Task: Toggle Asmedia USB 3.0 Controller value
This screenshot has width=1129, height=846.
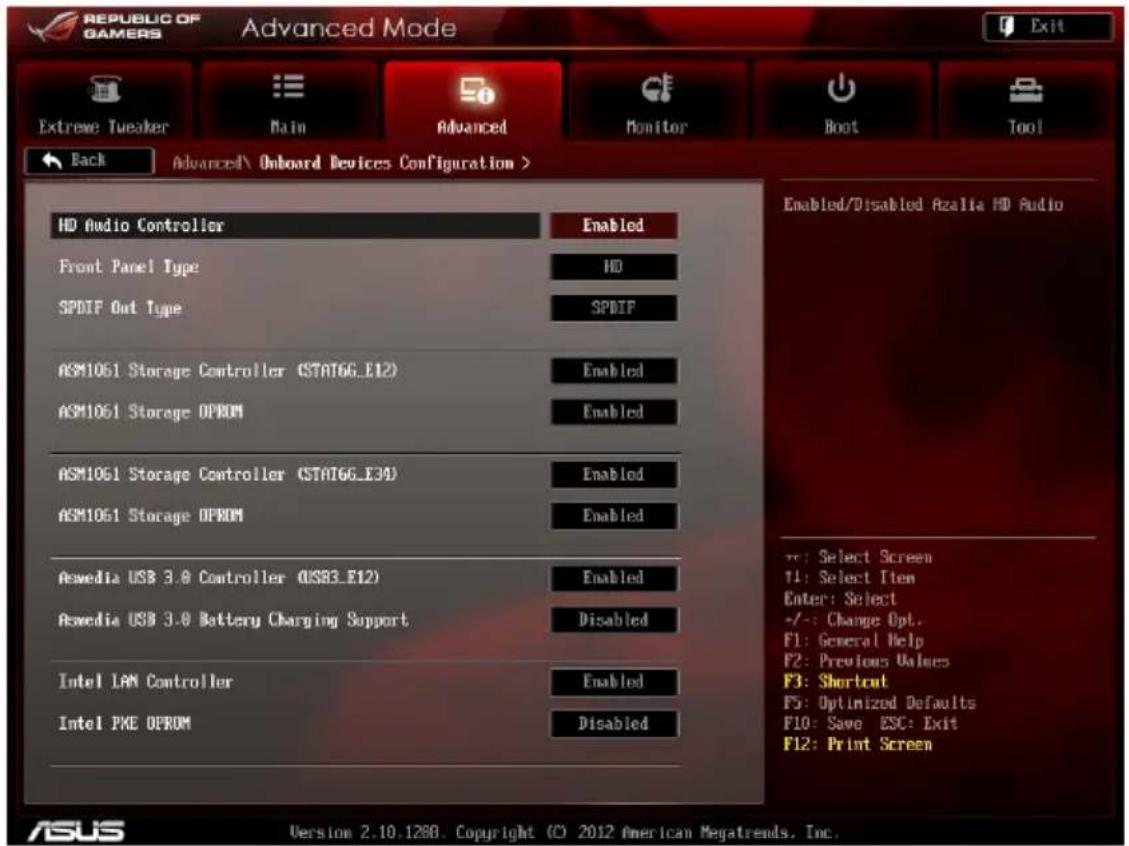Action: [613, 577]
